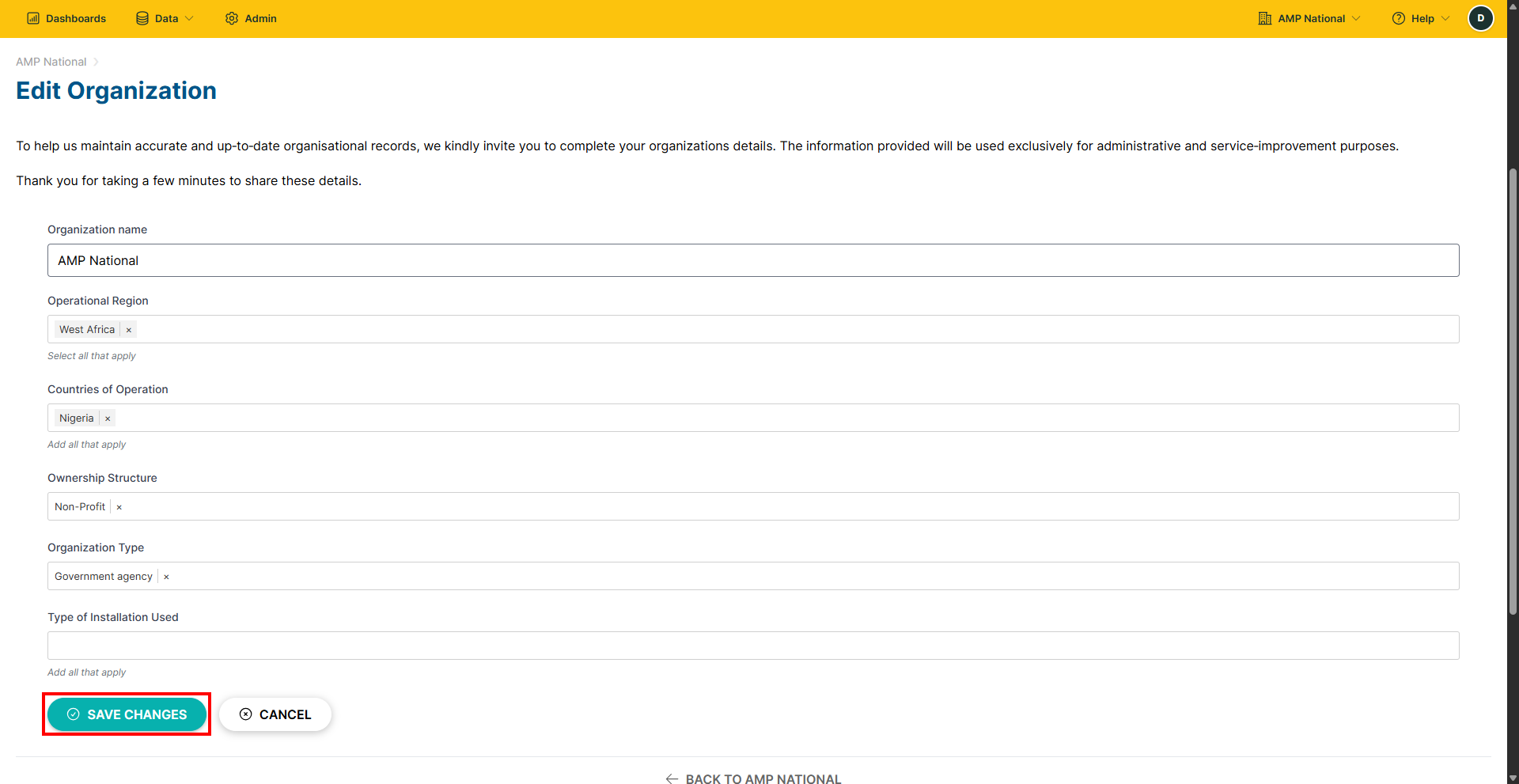Save changes to the organization
The image size is (1519, 784).
point(127,714)
